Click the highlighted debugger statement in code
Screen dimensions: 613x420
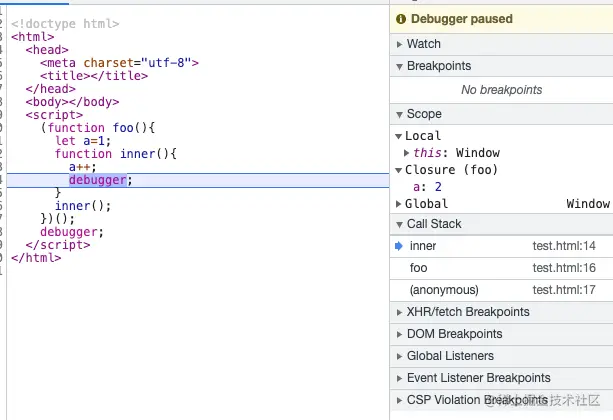[x=98, y=180]
